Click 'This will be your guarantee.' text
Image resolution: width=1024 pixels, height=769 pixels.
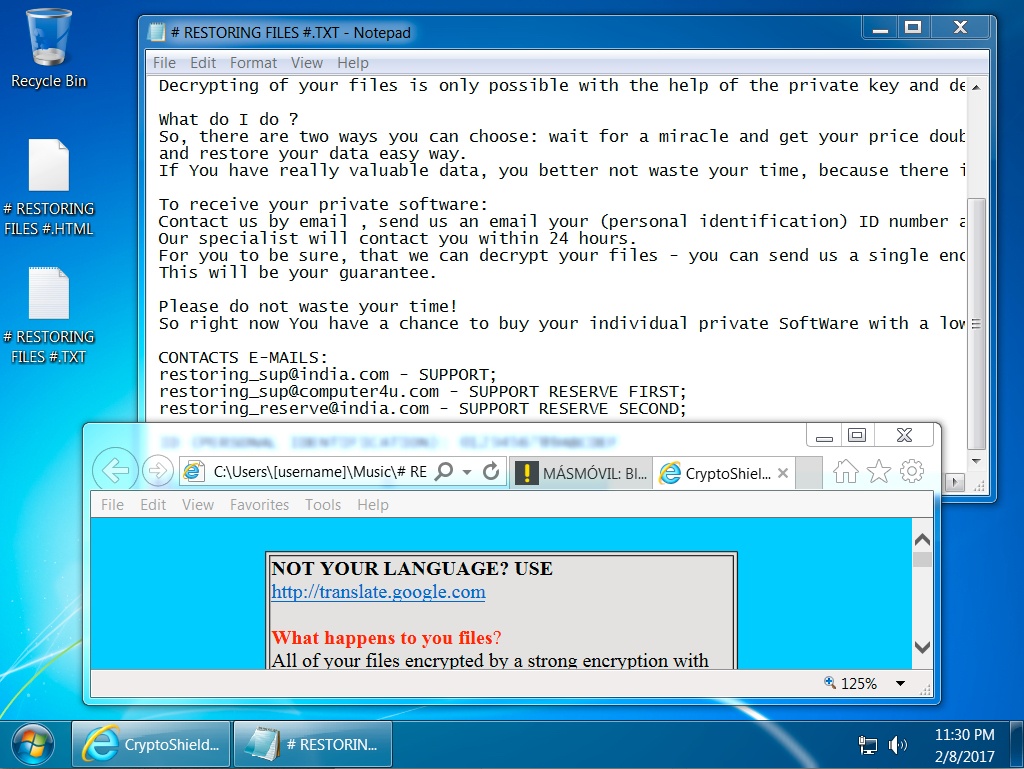click(x=298, y=273)
